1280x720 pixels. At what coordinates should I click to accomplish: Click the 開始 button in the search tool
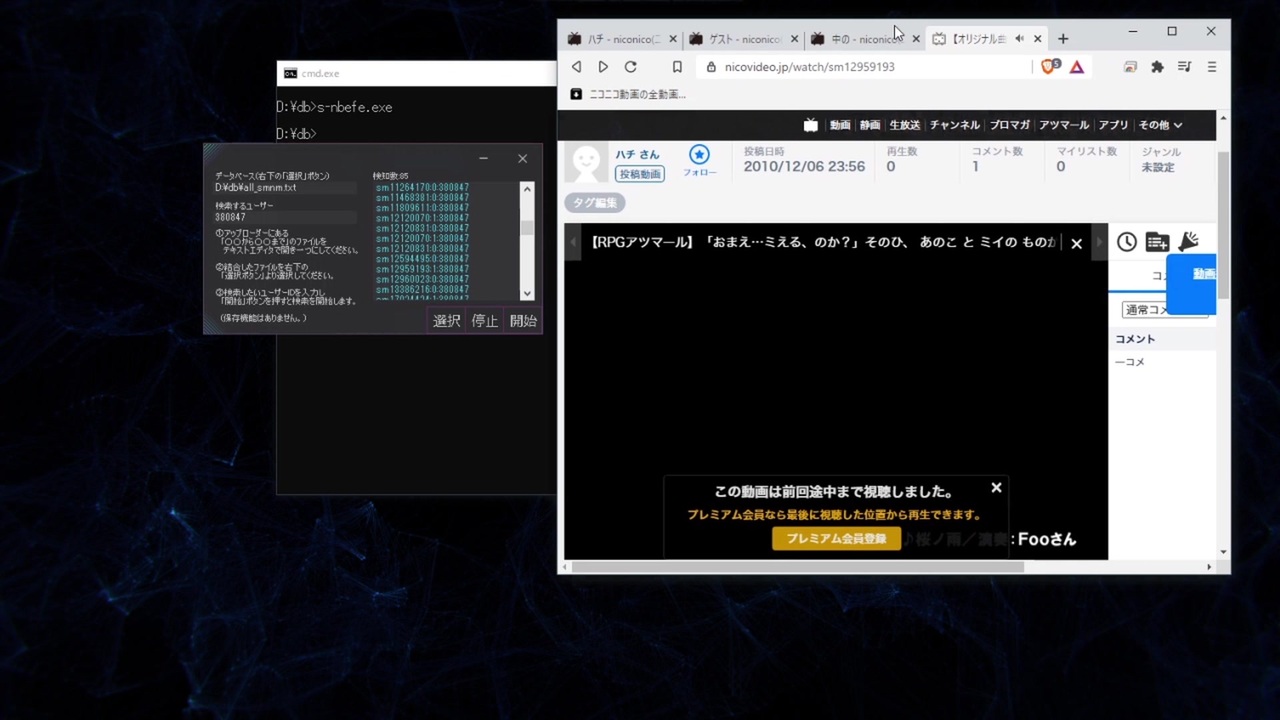click(523, 320)
